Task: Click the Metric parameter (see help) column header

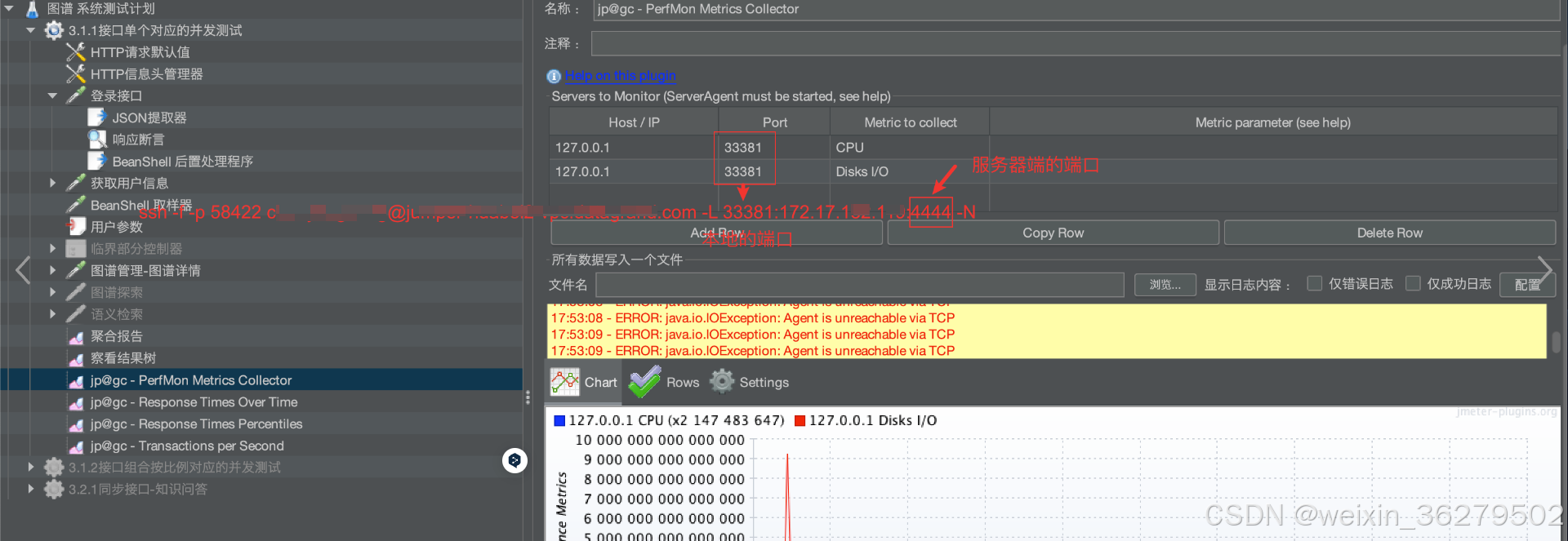Action: pyautogui.click(x=1272, y=122)
